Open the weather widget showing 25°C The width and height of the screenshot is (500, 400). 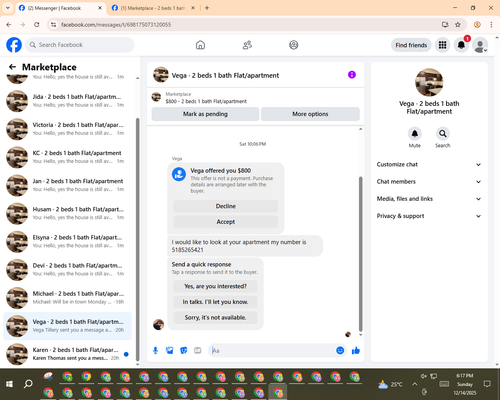390,384
